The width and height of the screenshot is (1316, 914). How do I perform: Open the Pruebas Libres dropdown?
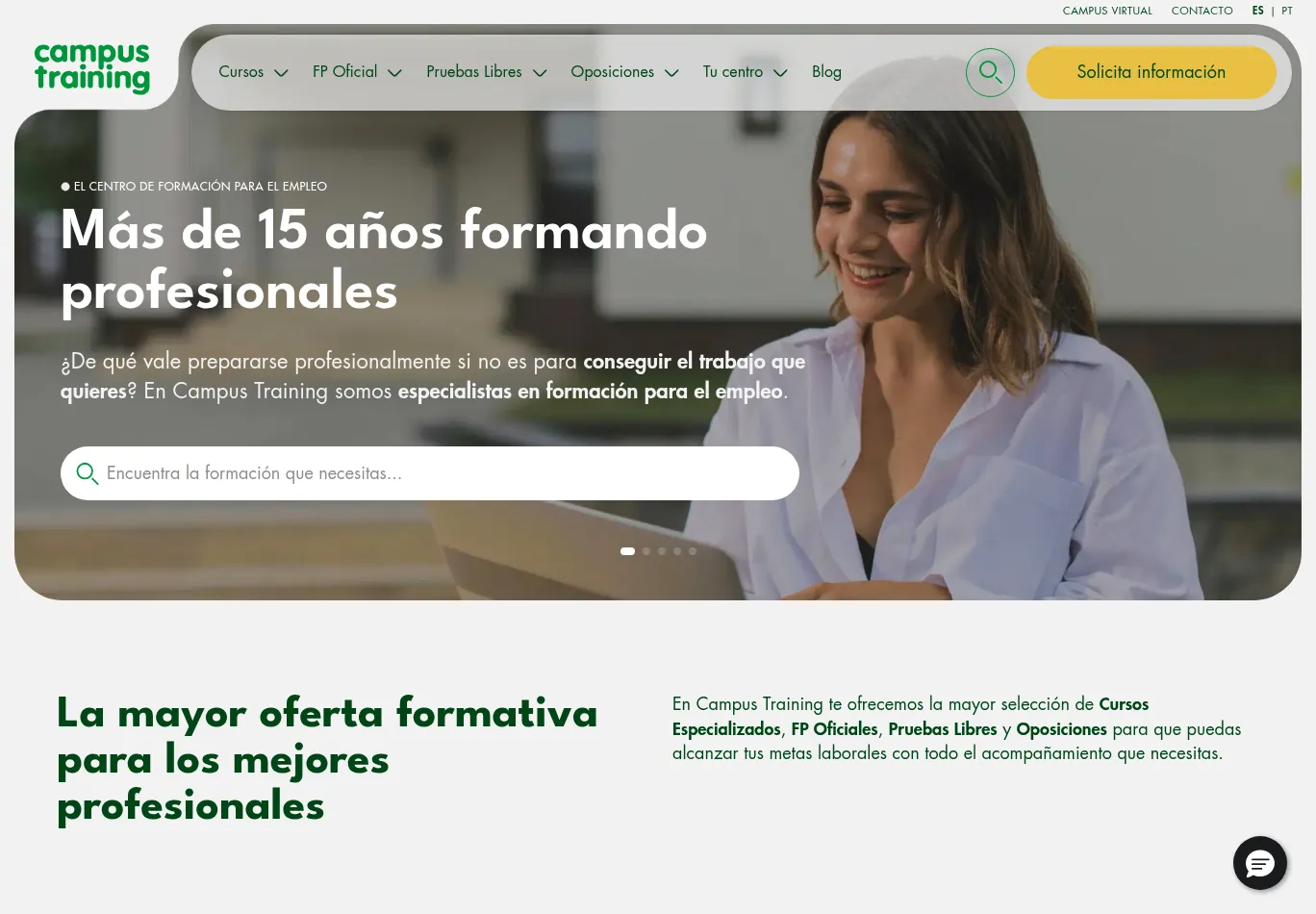click(x=487, y=72)
